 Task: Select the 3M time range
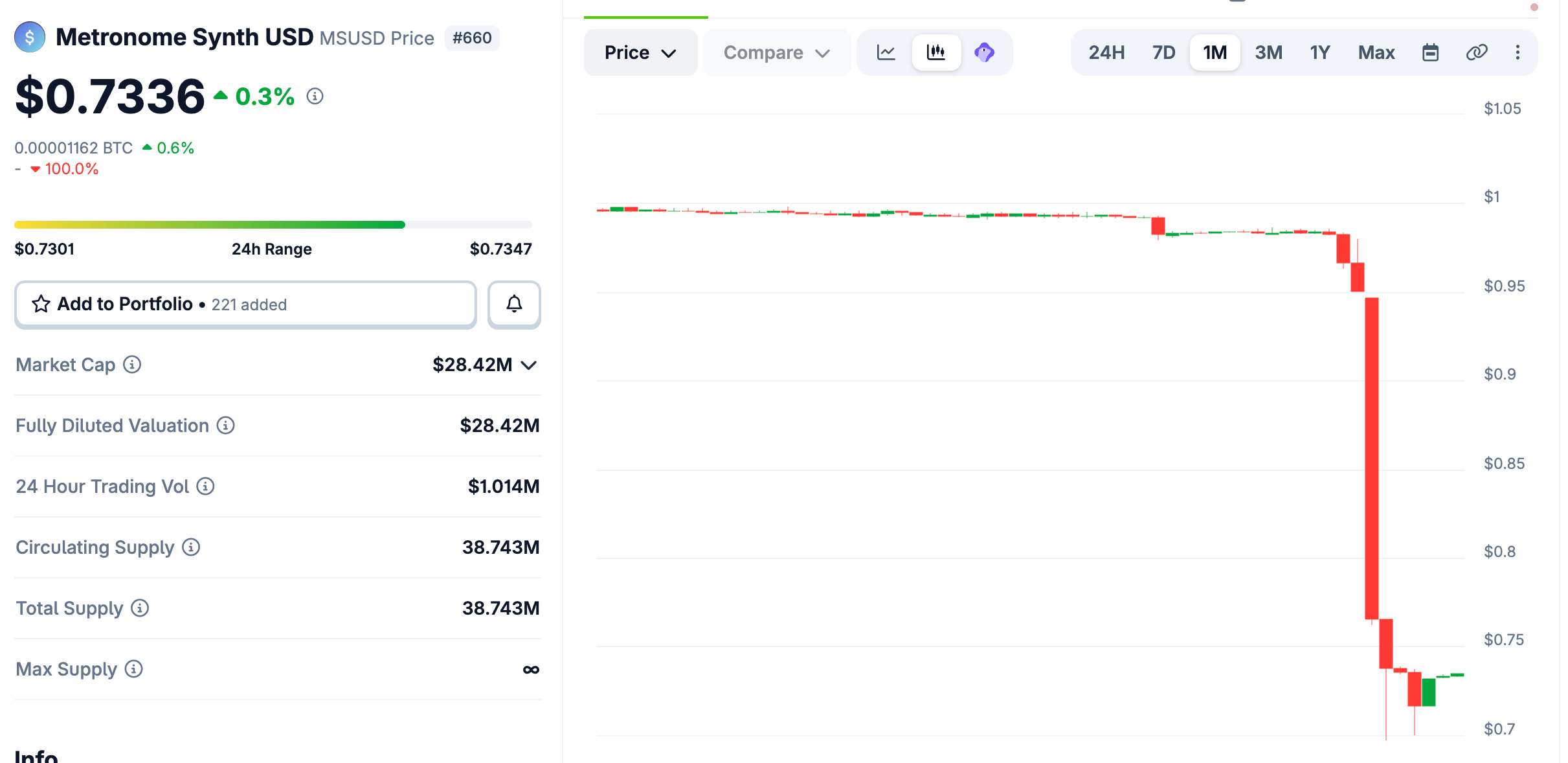tap(1269, 52)
